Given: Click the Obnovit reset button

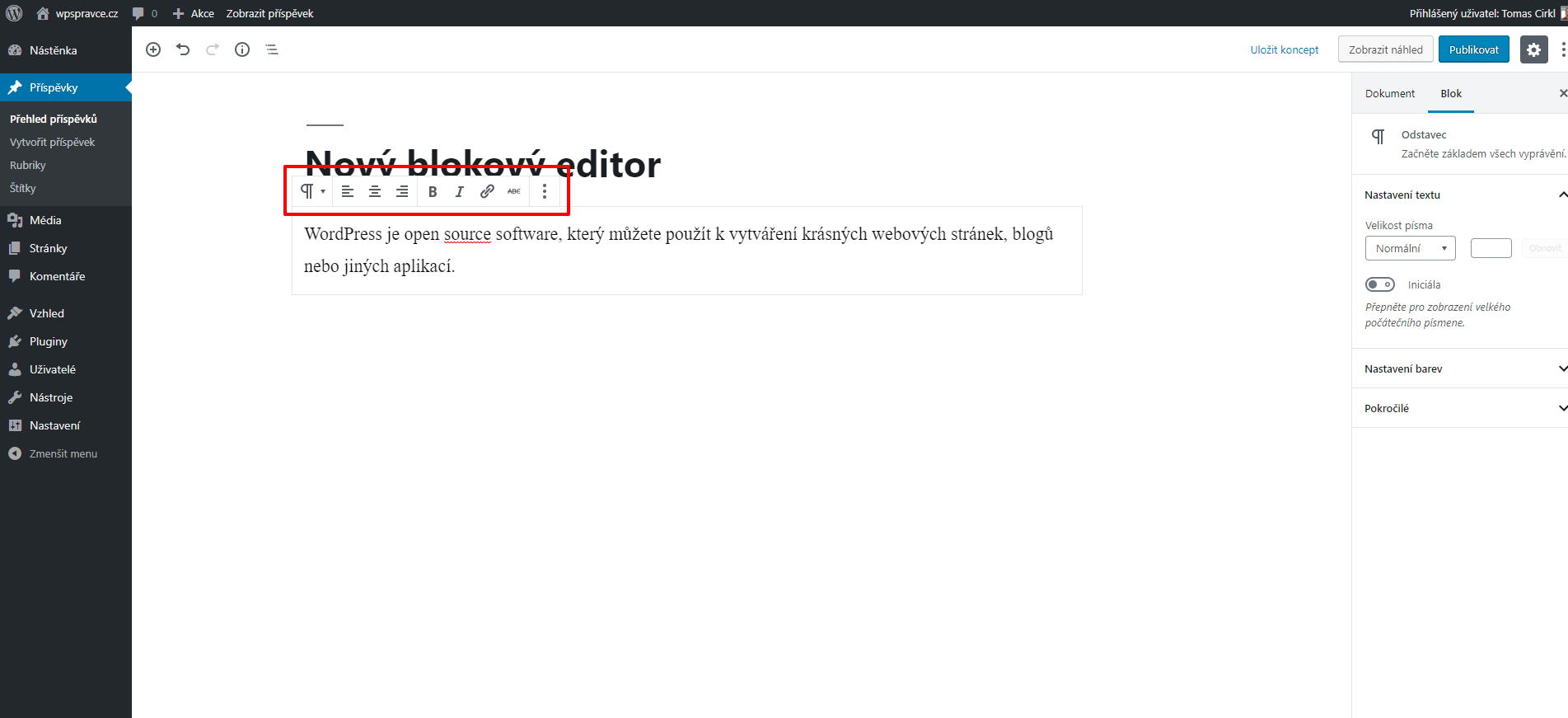Looking at the screenshot, I should [x=1545, y=248].
